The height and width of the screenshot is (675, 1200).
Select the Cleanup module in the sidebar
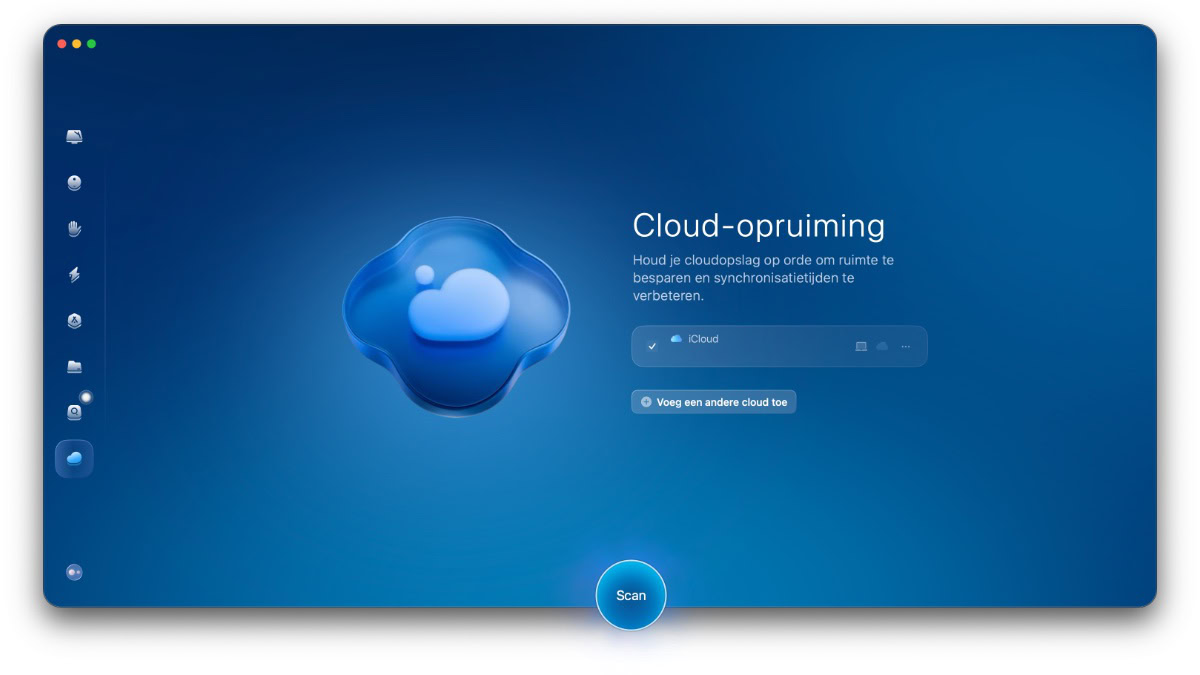point(74,182)
